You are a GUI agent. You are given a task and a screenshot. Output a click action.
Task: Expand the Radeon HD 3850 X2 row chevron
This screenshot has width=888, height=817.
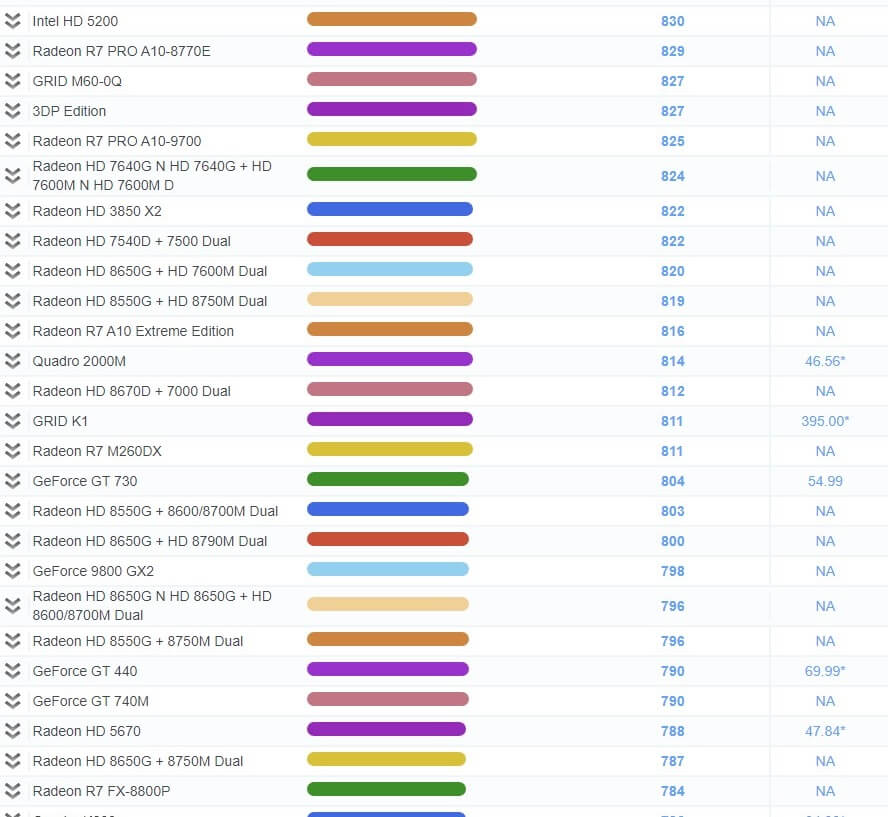tap(12, 211)
